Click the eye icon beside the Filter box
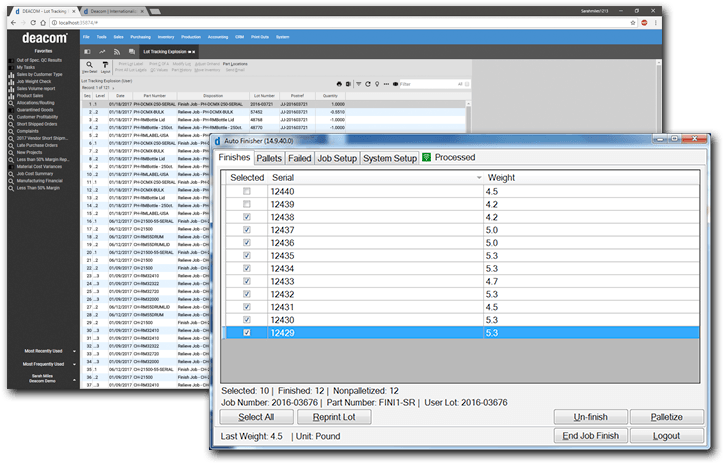The width and height of the screenshot is (723, 463). pos(395,84)
